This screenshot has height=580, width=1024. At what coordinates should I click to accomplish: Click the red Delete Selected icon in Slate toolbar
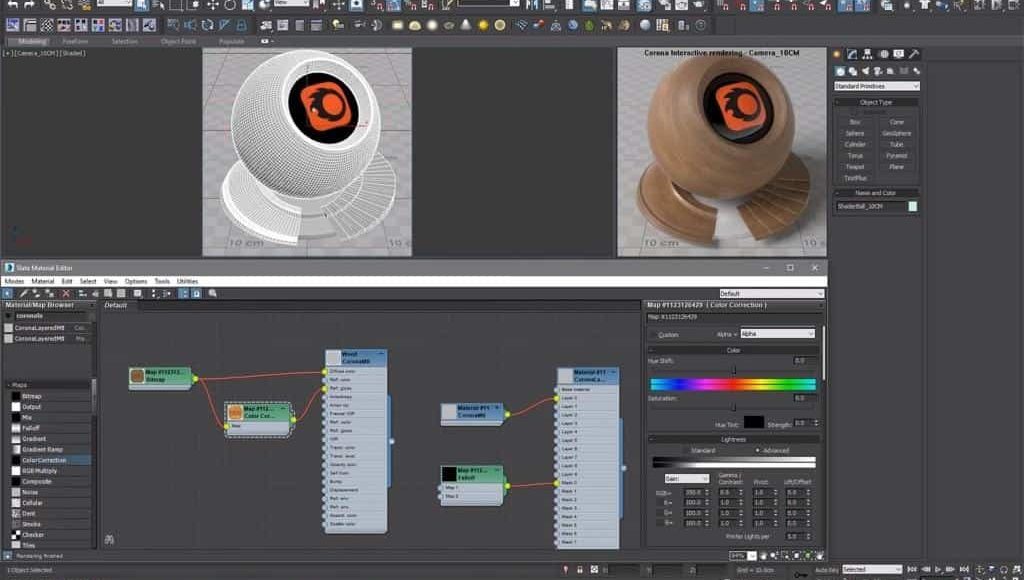click(65, 293)
